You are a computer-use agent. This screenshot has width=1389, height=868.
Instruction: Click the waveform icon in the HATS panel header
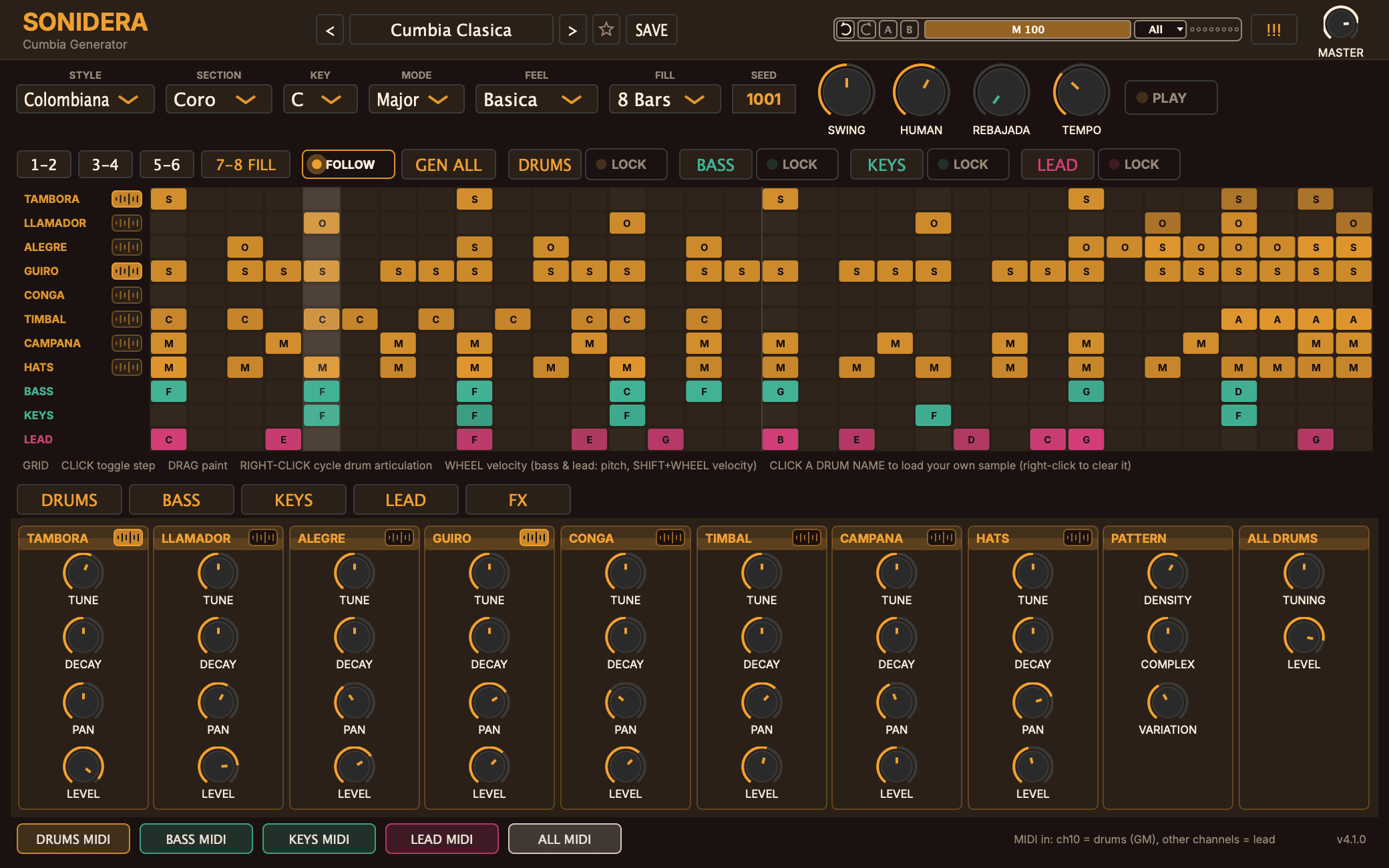tap(1078, 537)
